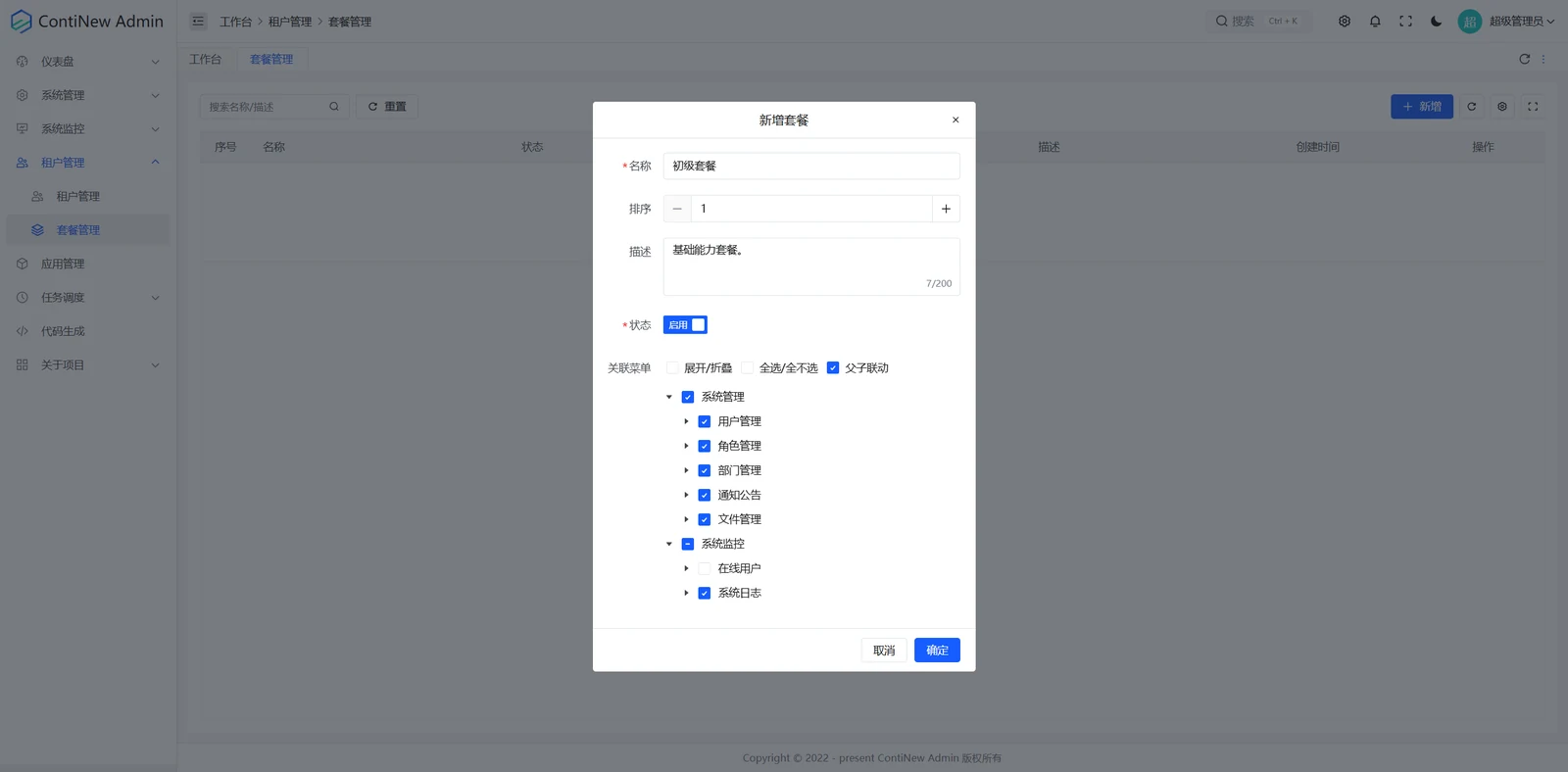
Task: Open the notification bell
Action: [1375, 21]
